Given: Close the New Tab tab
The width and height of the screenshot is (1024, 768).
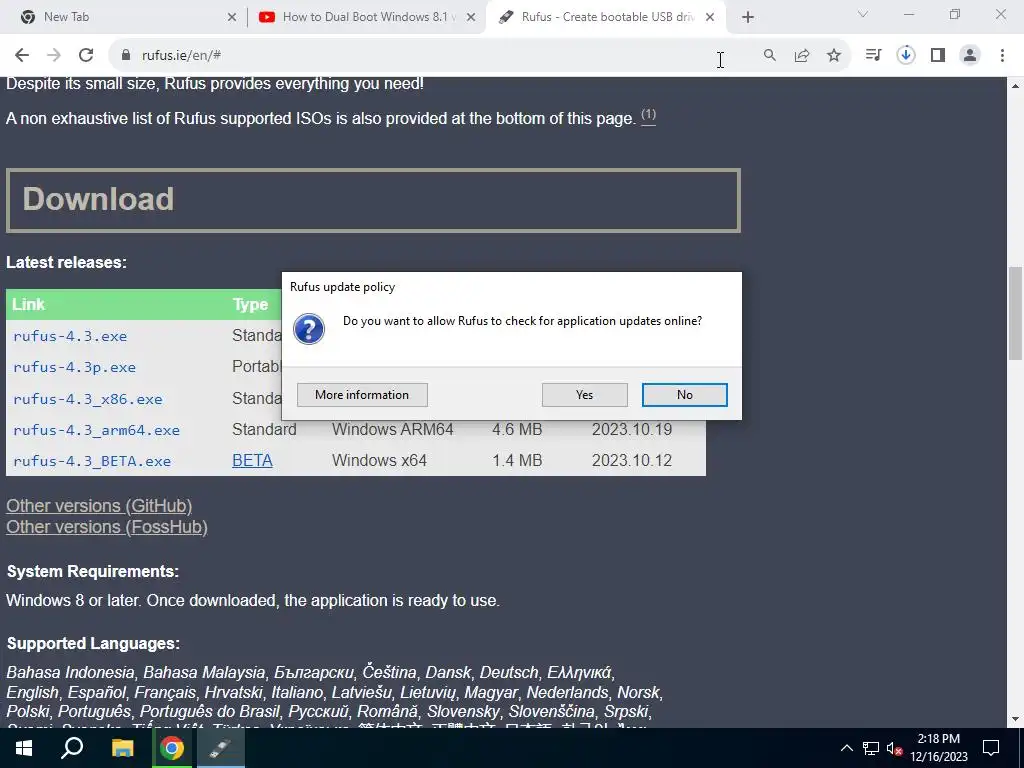Looking at the screenshot, I should (232, 18).
